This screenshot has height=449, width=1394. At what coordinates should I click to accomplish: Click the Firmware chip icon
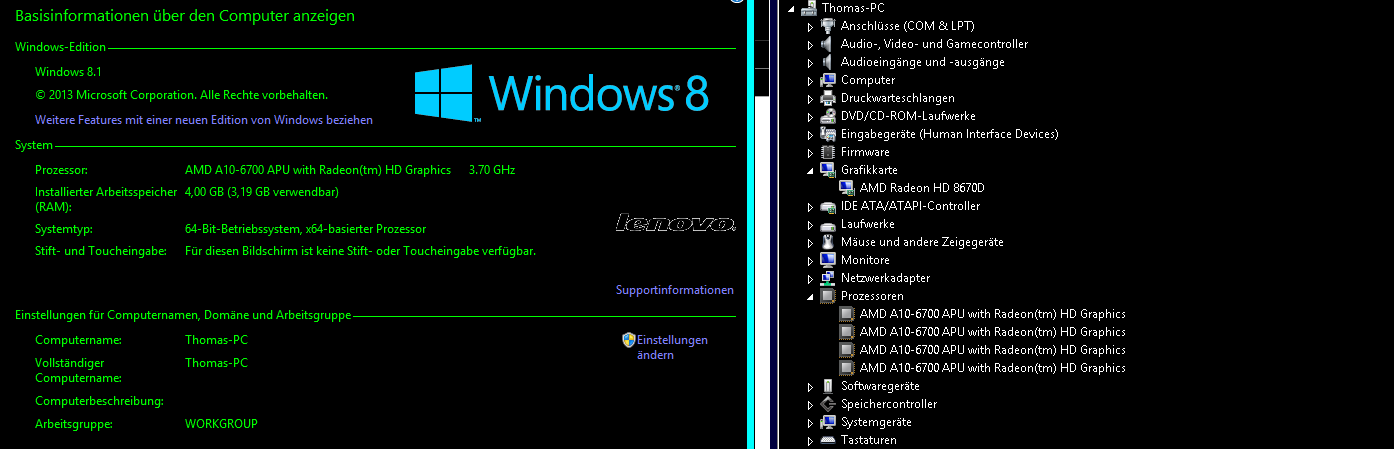coord(827,152)
